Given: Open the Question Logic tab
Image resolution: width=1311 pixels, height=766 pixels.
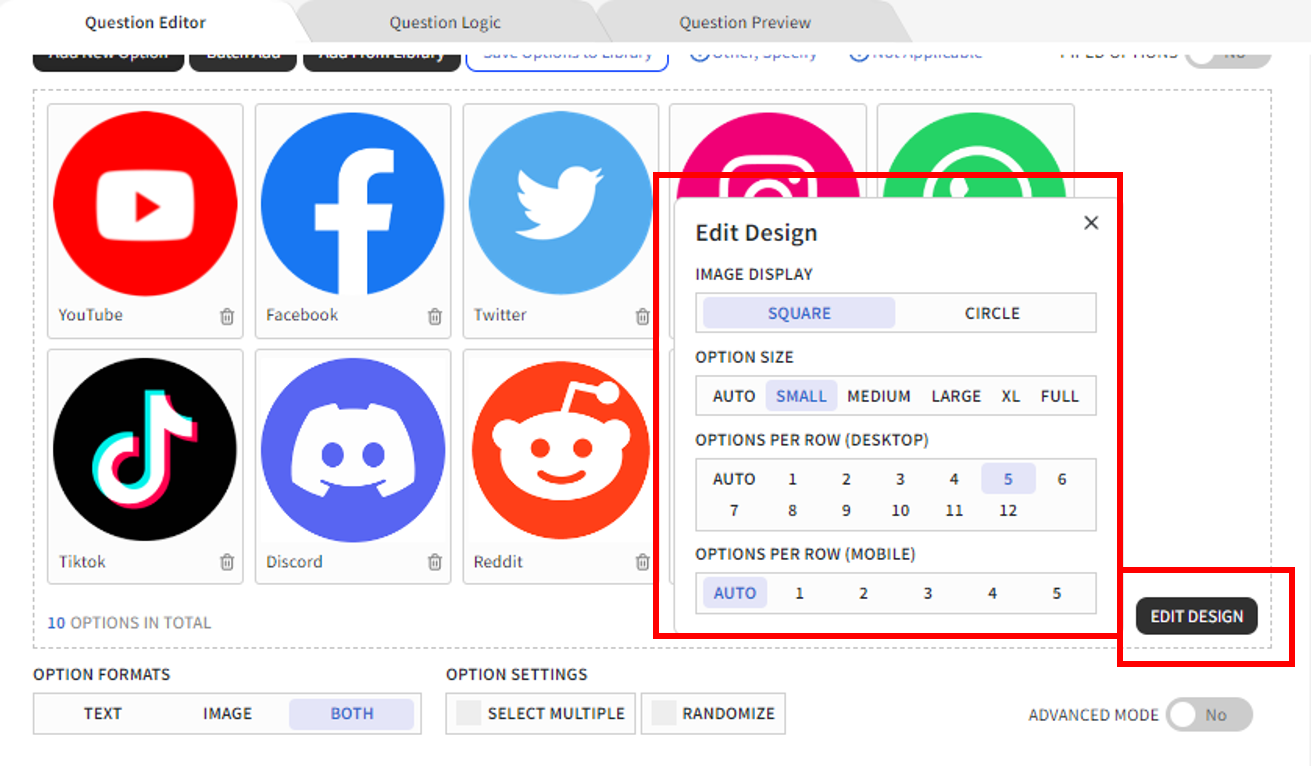Looking at the screenshot, I should pyautogui.click(x=445, y=22).
